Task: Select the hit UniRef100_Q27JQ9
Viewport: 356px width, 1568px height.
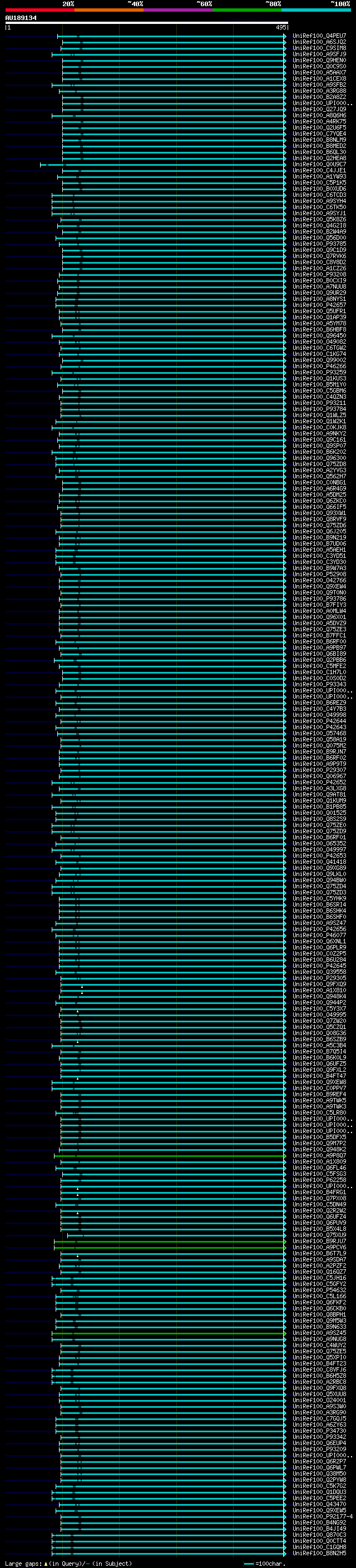Action: pyautogui.click(x=319, y=109)
